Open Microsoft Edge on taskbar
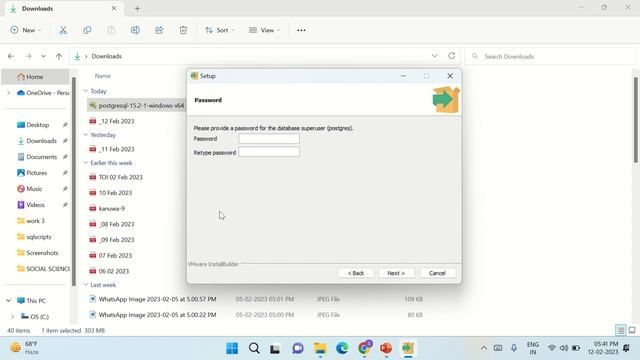 point(342,348)
